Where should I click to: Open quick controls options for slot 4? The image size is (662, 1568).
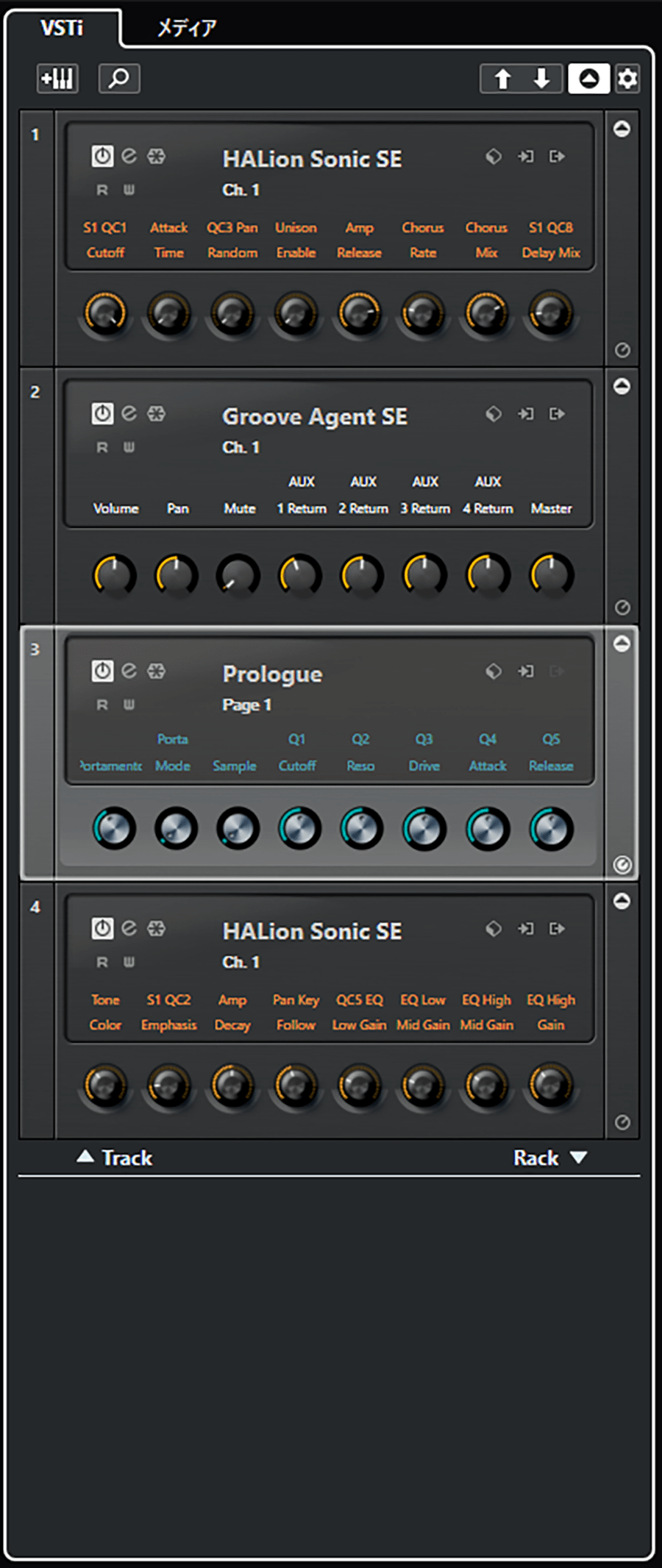click(x=622, y=1122)
